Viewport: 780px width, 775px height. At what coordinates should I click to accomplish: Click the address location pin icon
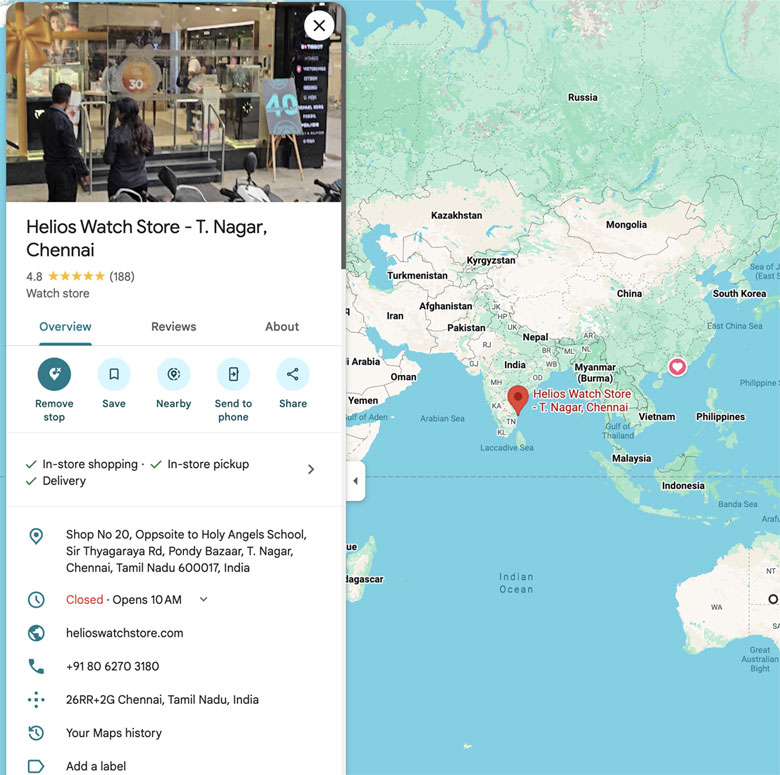click(x=36, y=536)
